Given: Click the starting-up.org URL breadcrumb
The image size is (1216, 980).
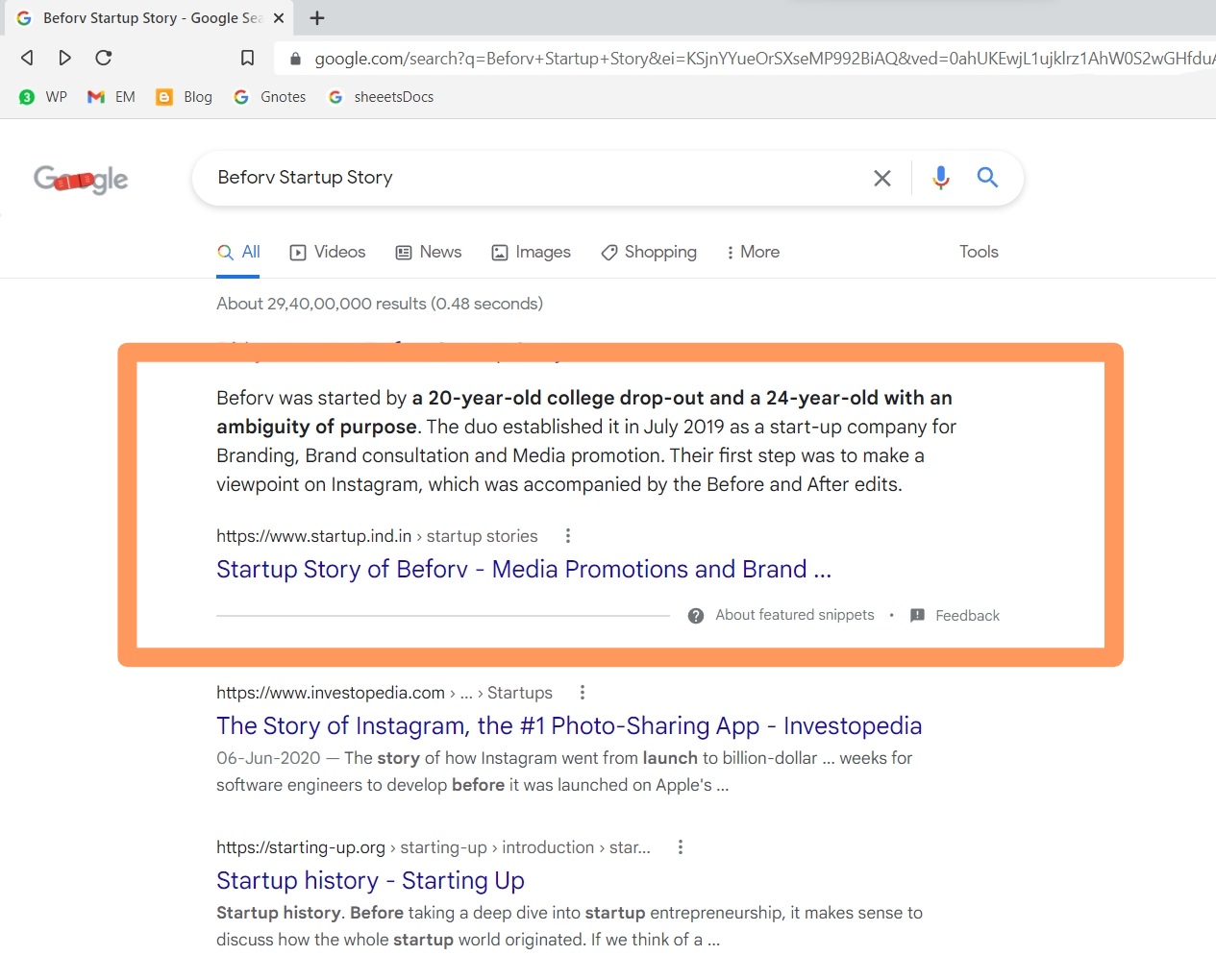Looking at the screenshot, I should 434,847.
